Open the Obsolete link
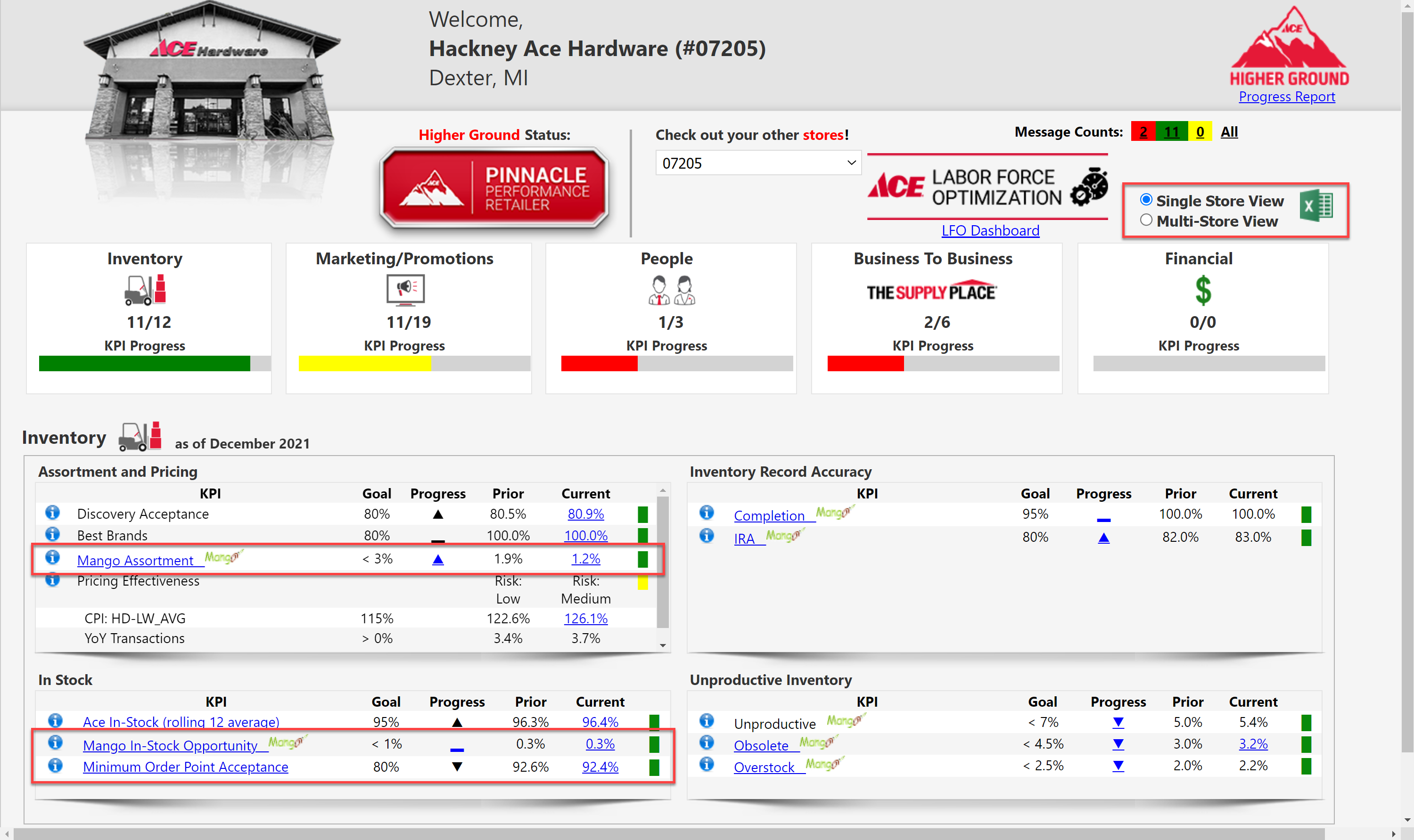This screenshot has width=1414, height=840. 761,745
